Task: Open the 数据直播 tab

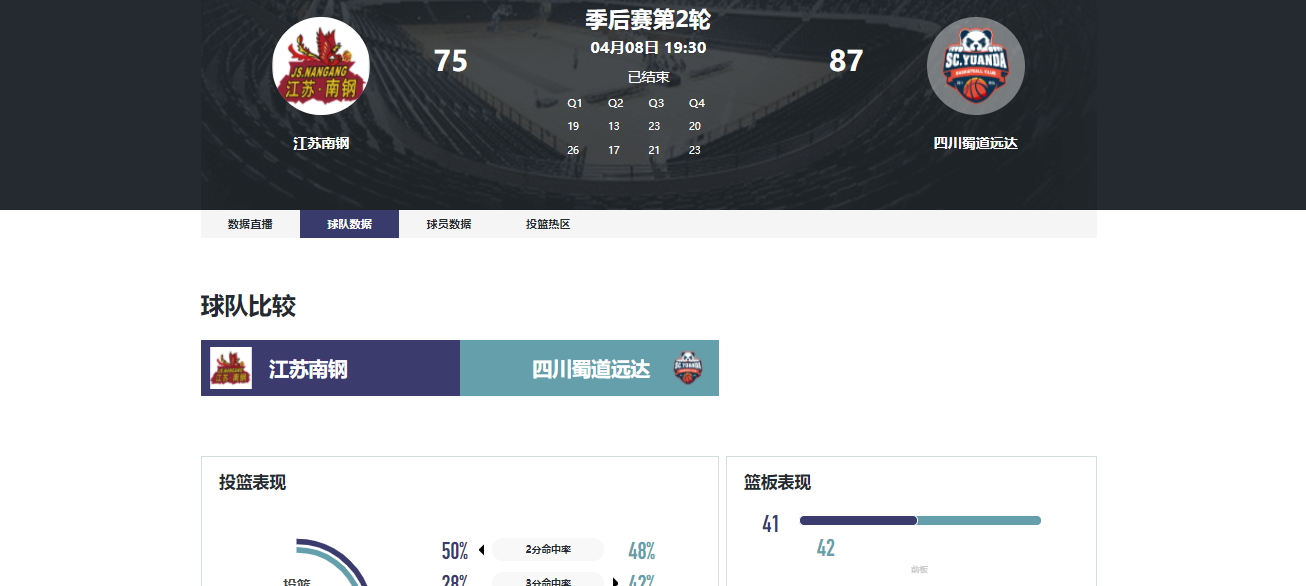Action: (x=250, y=224)
